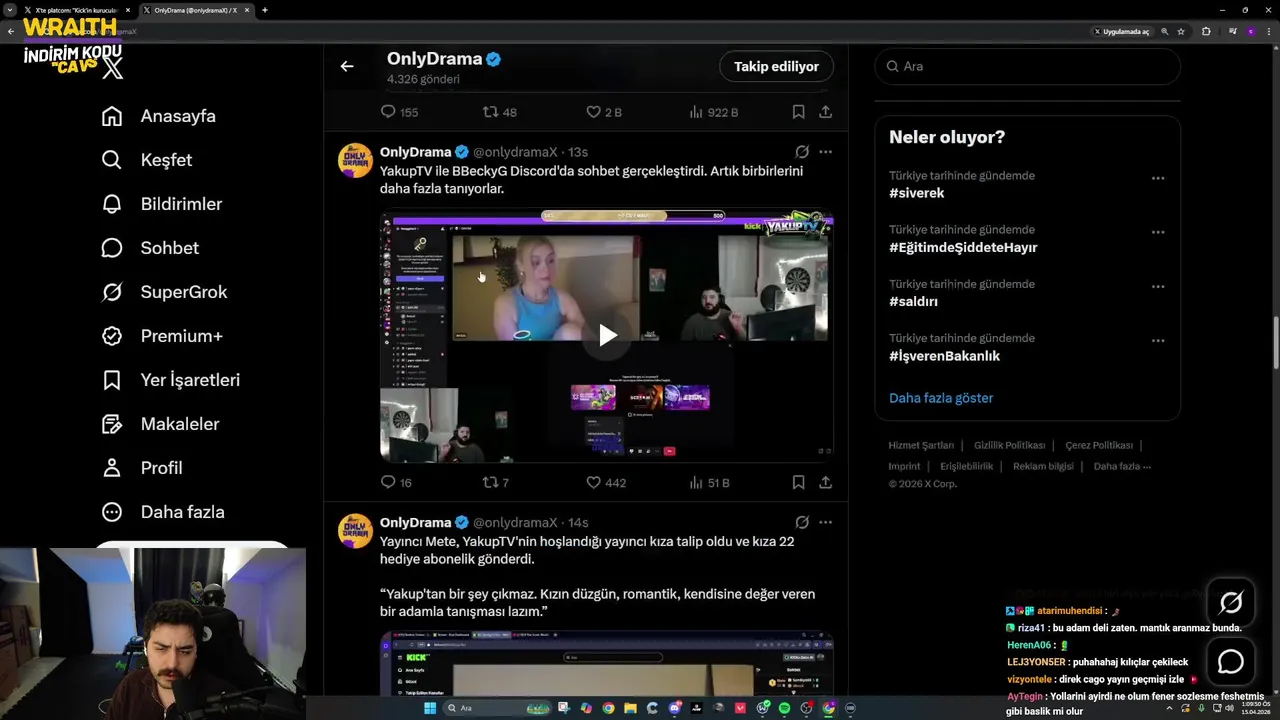Click Daha fazla göster under trends
The width and height of the screenshot is (1280, 720).
(x=941, y=398)
